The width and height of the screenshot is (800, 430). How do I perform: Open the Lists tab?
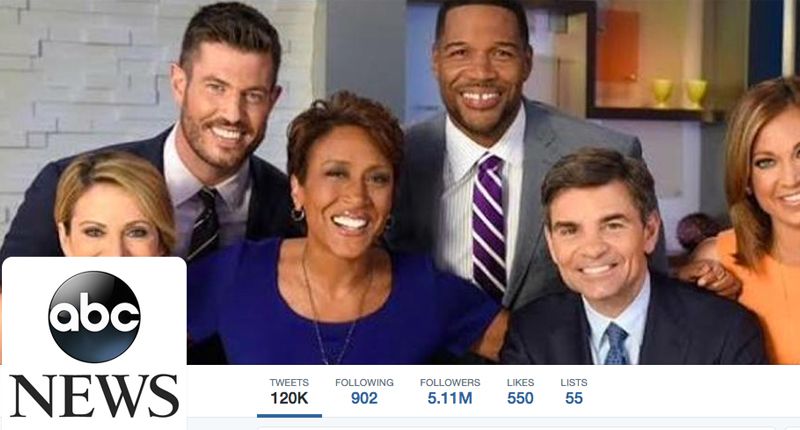(574, 391)
